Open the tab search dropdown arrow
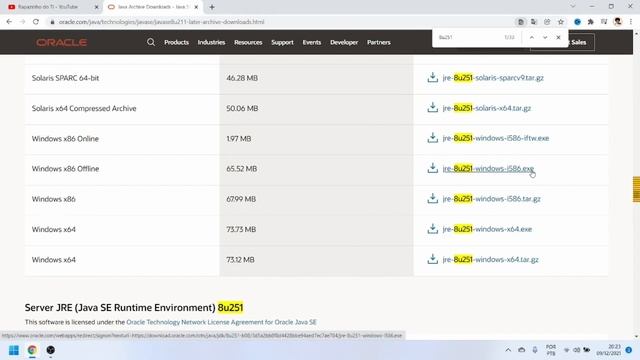This screenshot has width=640, height=360. (x=573, y=7)
